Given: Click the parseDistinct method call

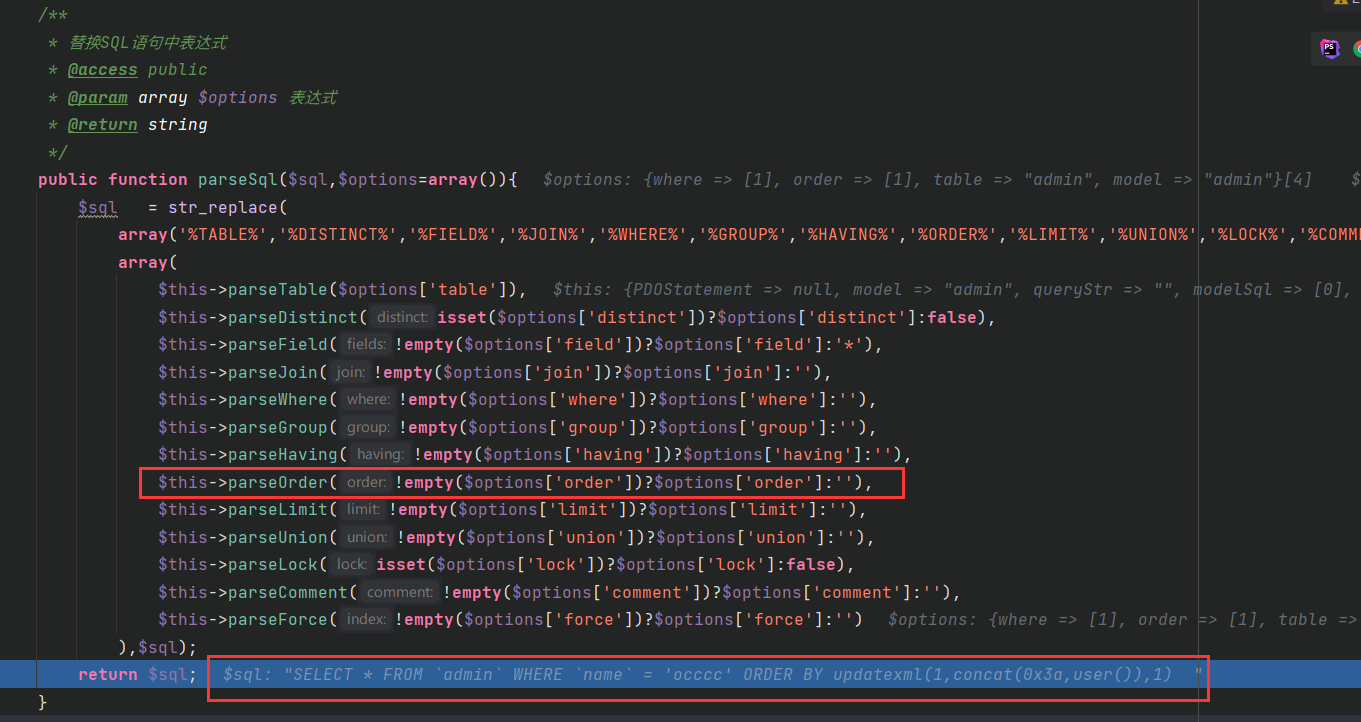Looking at the screenshot, I should [x=293, y=318].
